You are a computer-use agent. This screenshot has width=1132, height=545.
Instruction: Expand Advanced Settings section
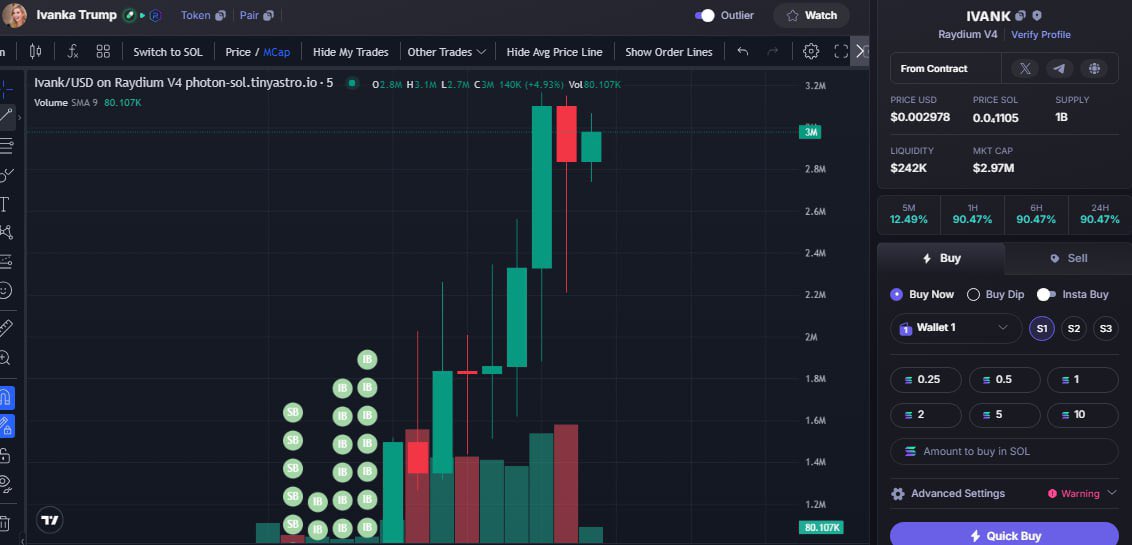[1004, 494]
